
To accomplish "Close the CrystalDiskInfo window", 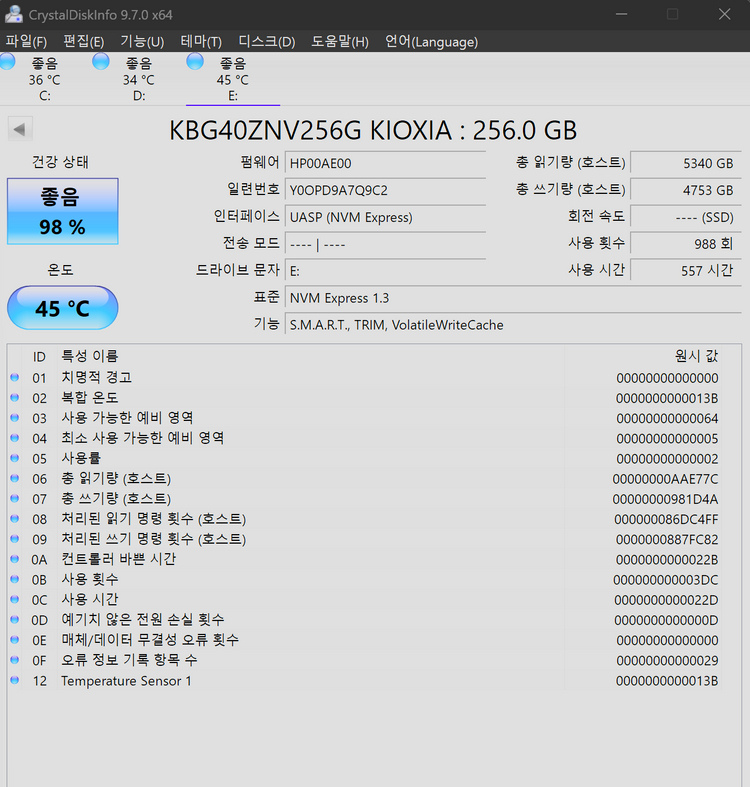I will pyautogui.click(x=724, y=14).
